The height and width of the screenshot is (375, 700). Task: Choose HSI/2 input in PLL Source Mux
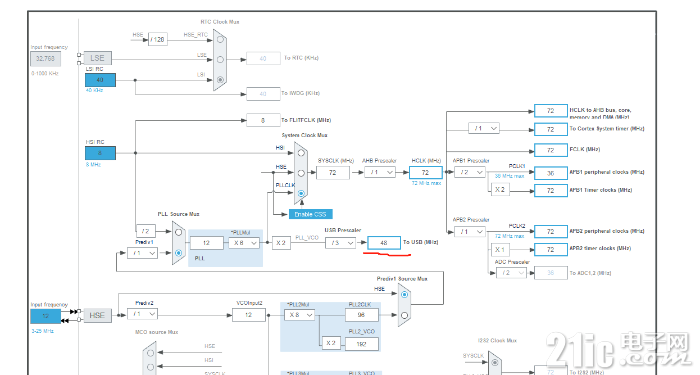tap(178, 232)
